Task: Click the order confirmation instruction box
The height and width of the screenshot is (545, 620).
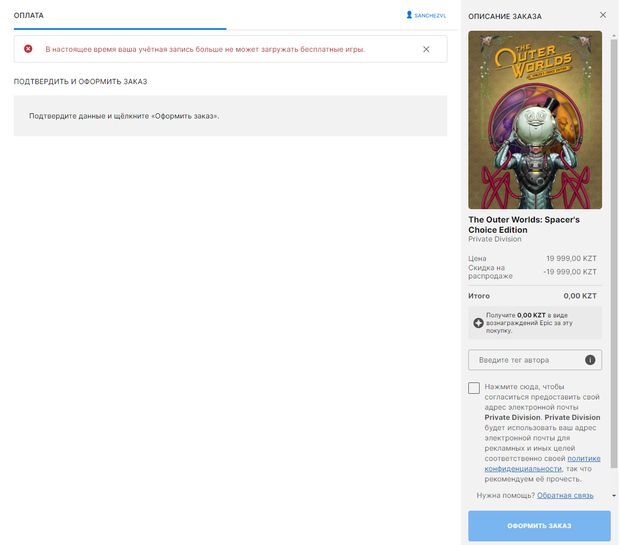Action: 230,116
